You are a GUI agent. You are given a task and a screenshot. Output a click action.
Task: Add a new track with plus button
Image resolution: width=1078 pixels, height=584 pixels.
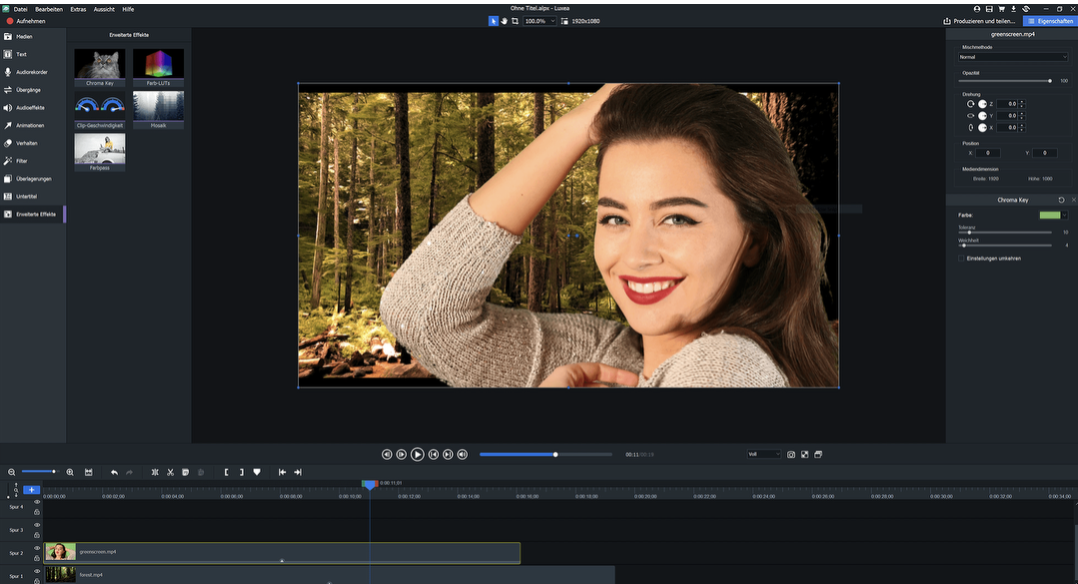coord(31,490)
